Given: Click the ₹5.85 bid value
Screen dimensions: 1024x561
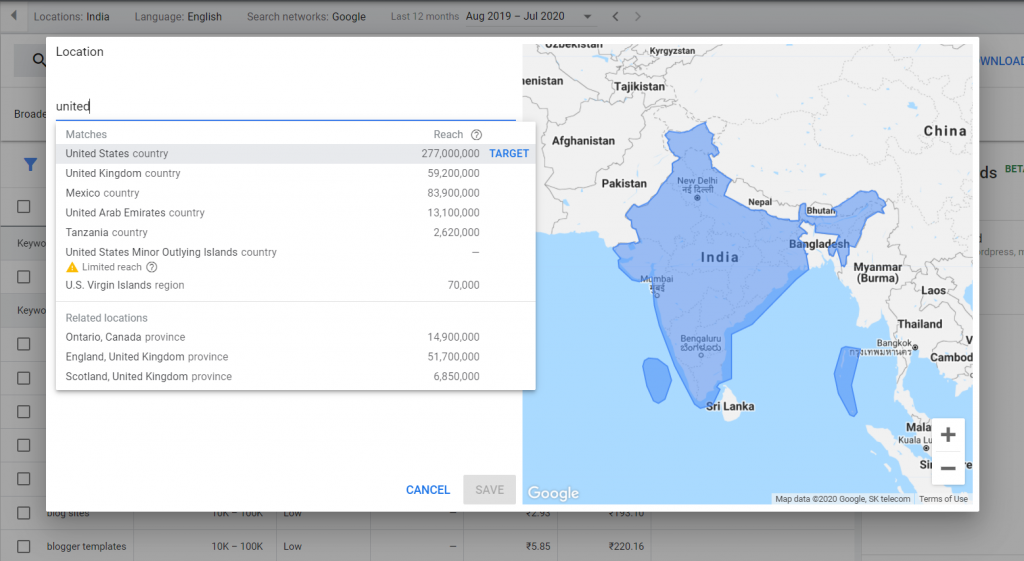Looking at the screenshot, I should point(538,546).
